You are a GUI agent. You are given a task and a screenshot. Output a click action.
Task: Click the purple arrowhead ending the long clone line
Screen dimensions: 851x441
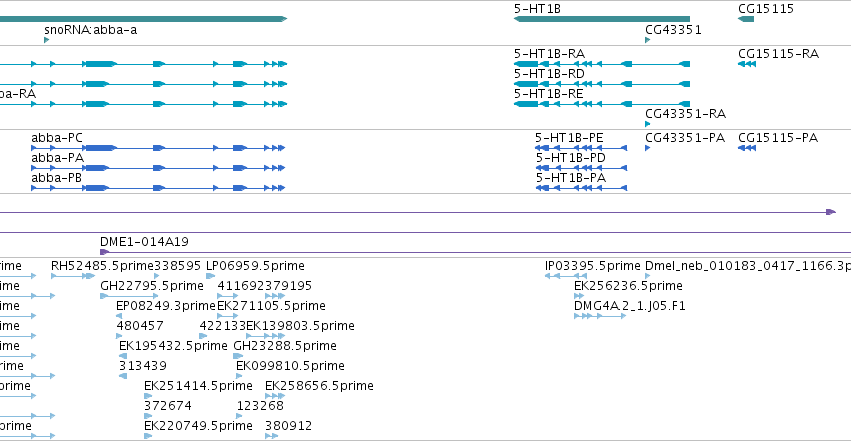831,212
